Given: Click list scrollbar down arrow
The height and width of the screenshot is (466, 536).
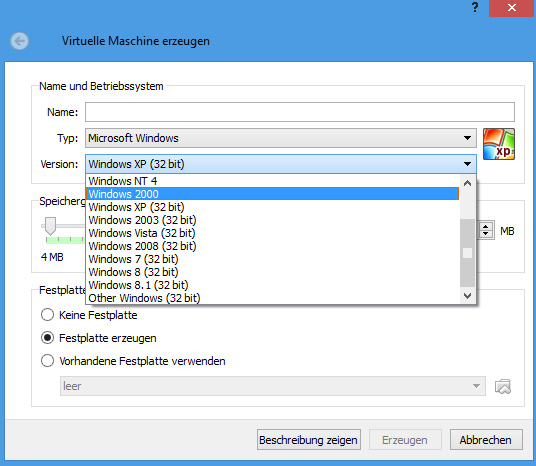Looking at the screenshot, I should tap(467, 295).
